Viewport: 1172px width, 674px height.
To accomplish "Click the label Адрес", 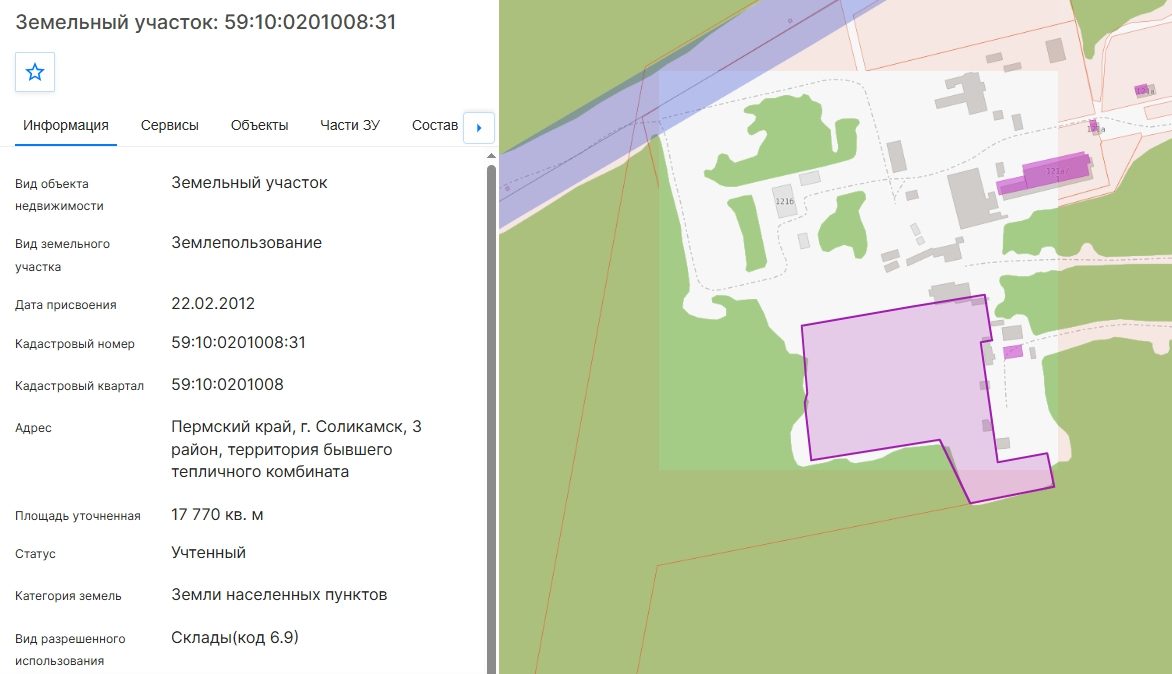I will [x=34, y=428].
